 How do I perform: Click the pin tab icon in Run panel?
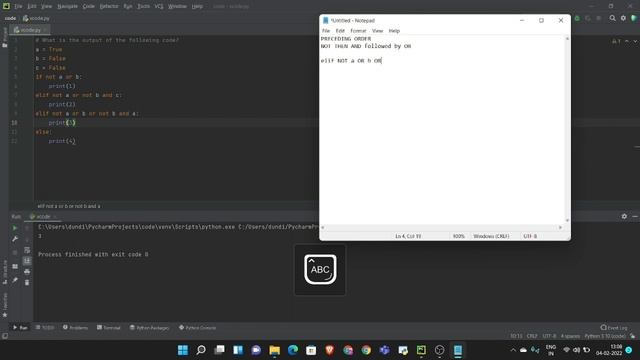pyautogui.click(x=15, y=280)
